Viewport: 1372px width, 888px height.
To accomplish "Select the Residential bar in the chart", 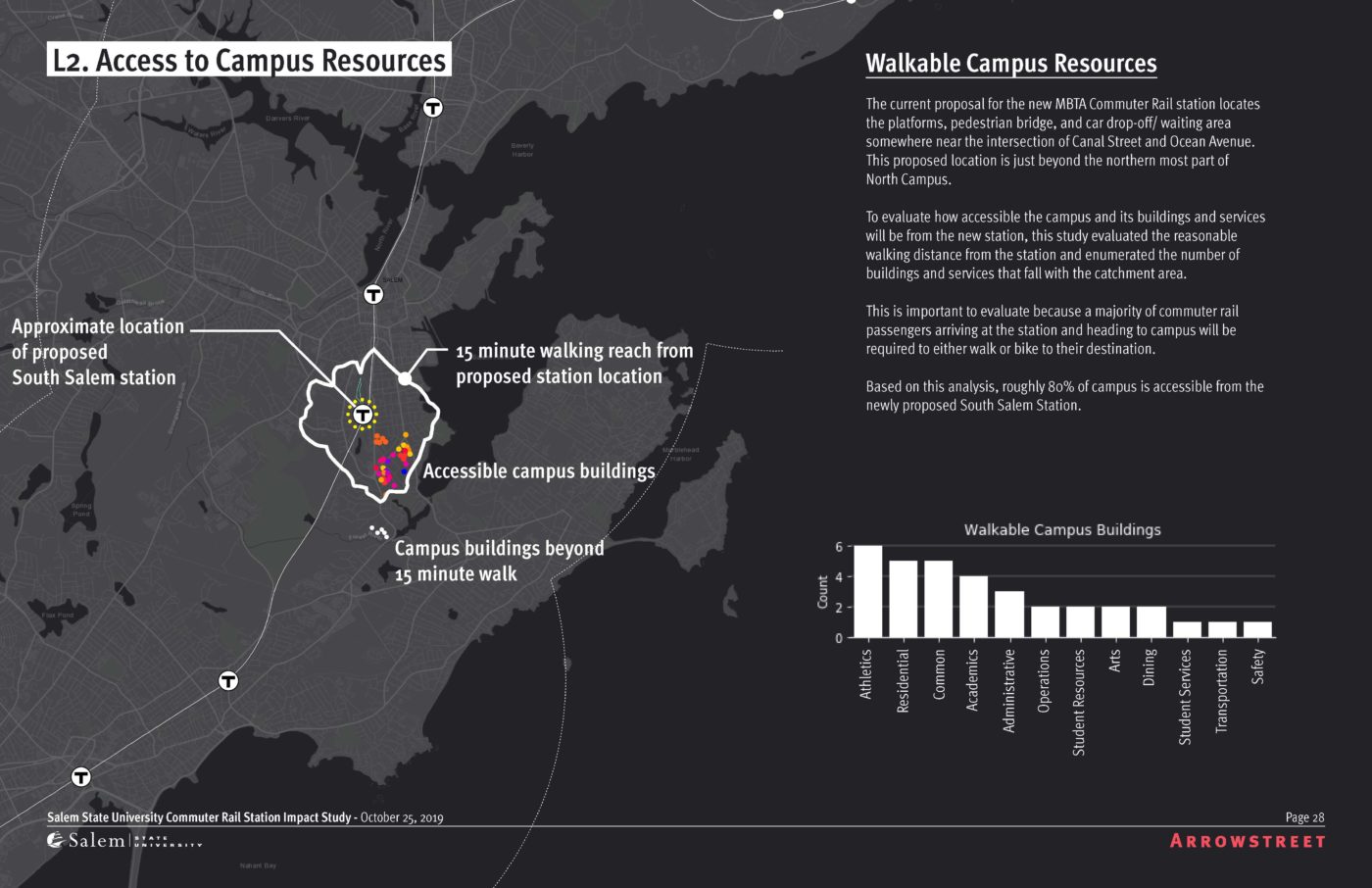I will point(903,599).
